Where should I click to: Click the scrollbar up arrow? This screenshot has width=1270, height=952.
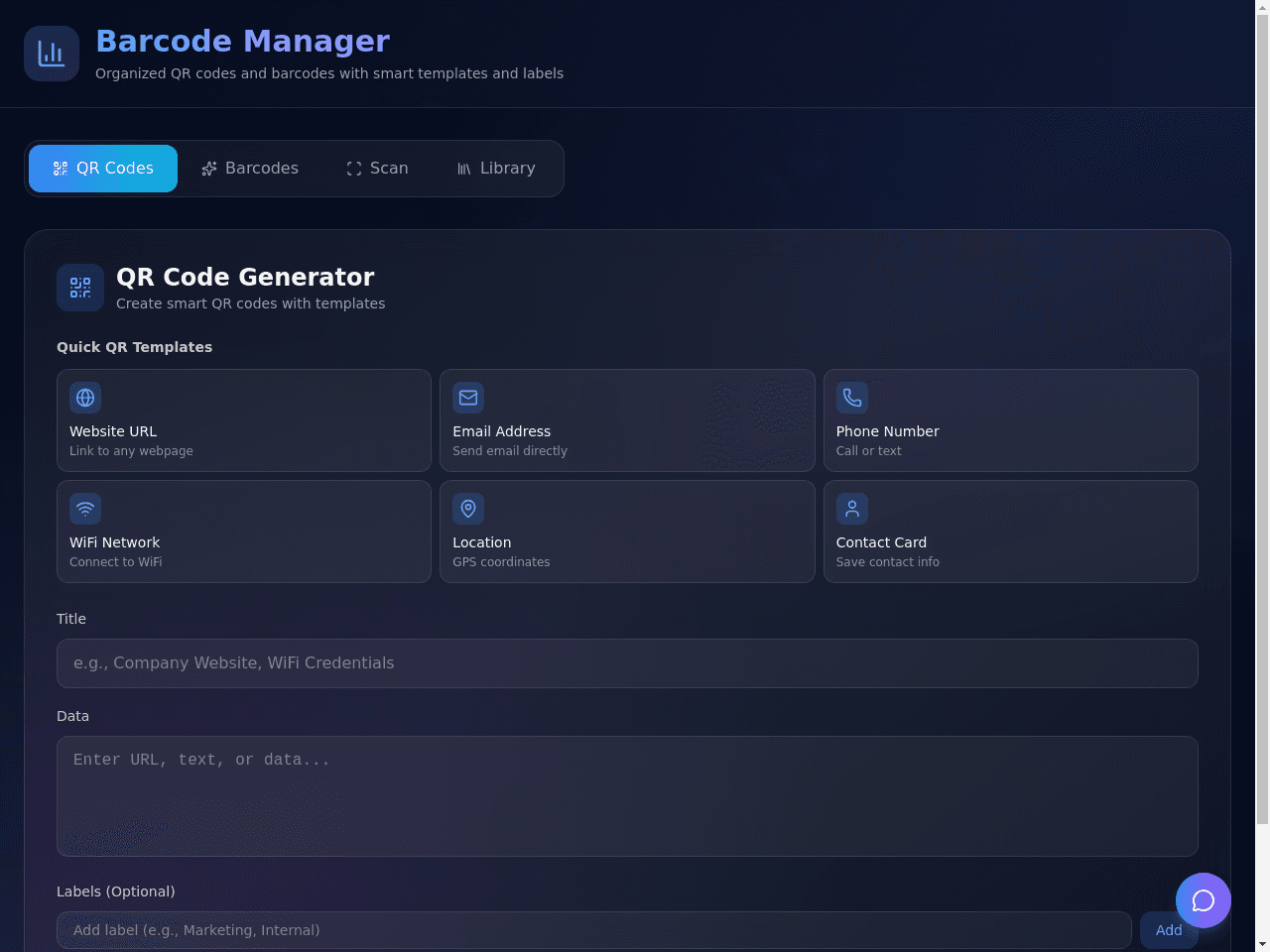(x=1262, y=7)
